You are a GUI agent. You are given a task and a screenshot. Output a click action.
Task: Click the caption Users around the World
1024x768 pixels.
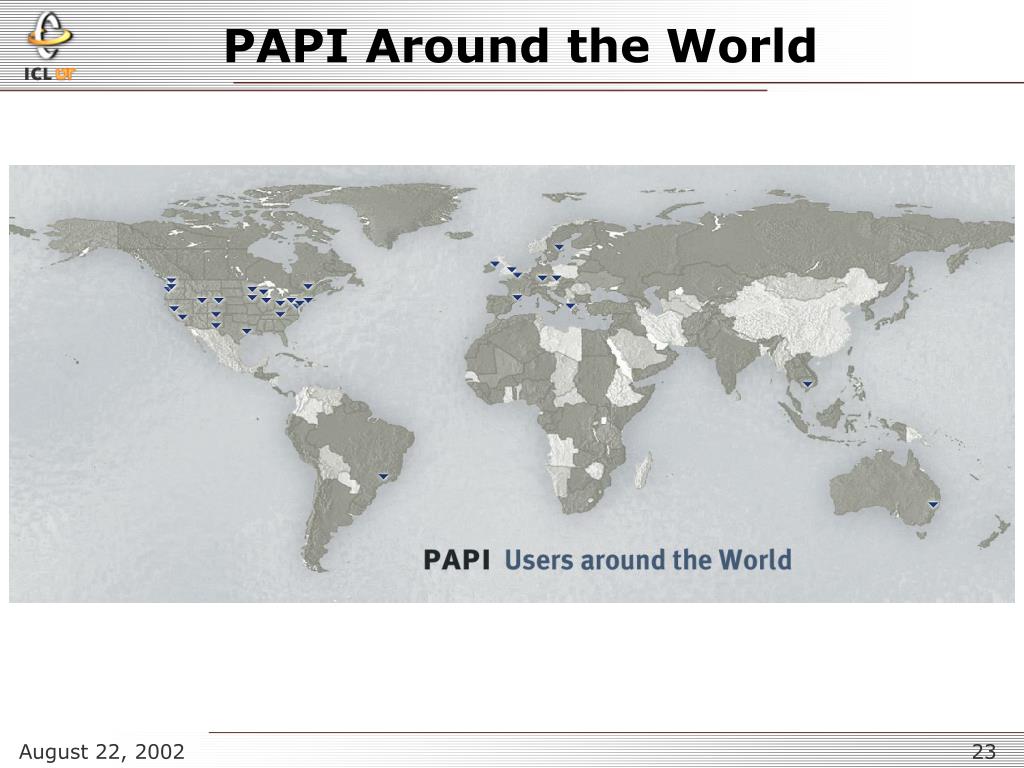(648, 560)
